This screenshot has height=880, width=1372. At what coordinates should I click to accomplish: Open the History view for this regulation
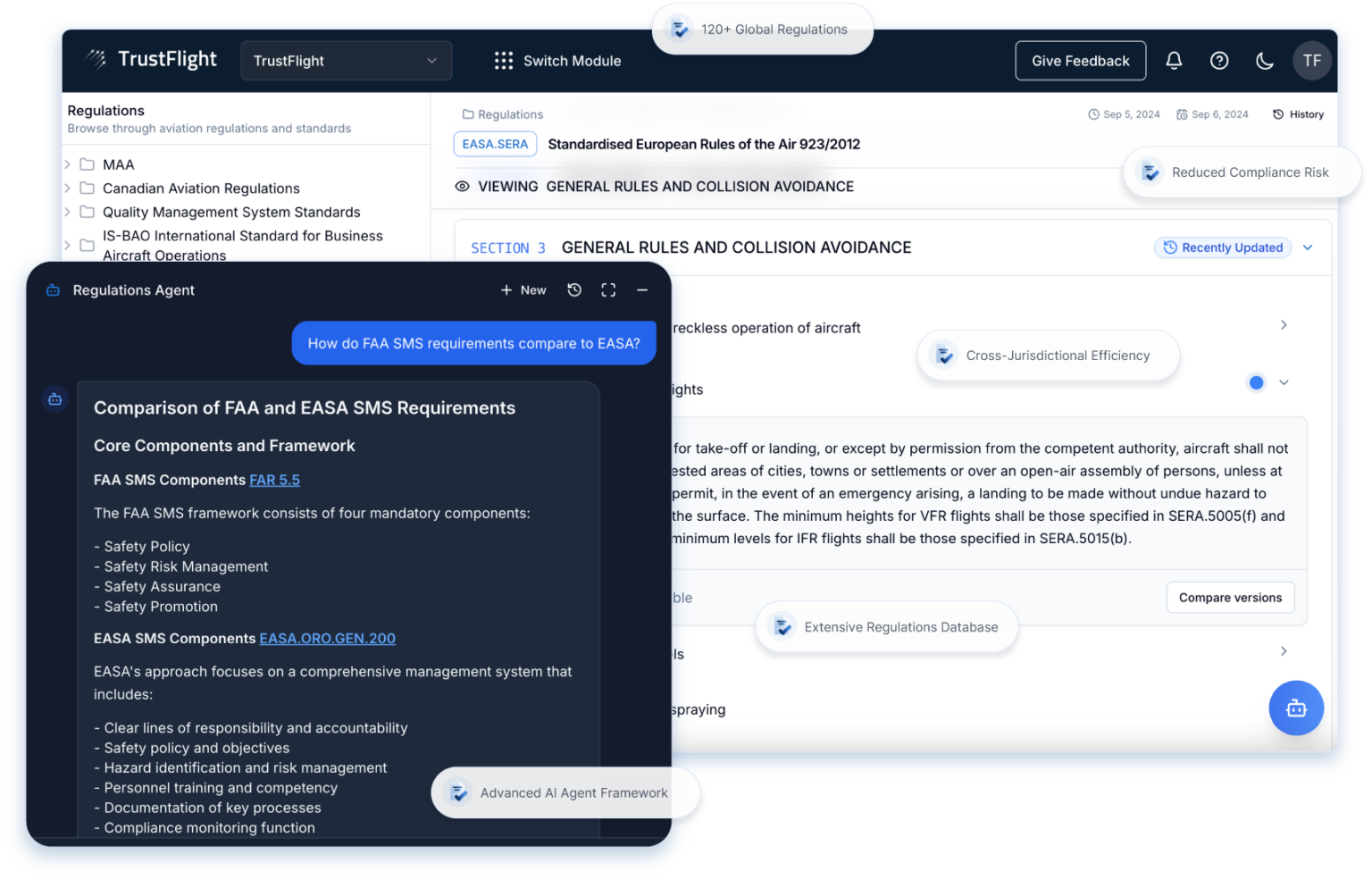point(1298,114)
